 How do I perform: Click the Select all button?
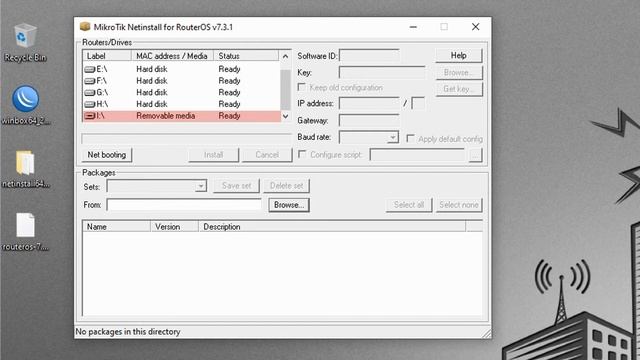pos(409,205)
